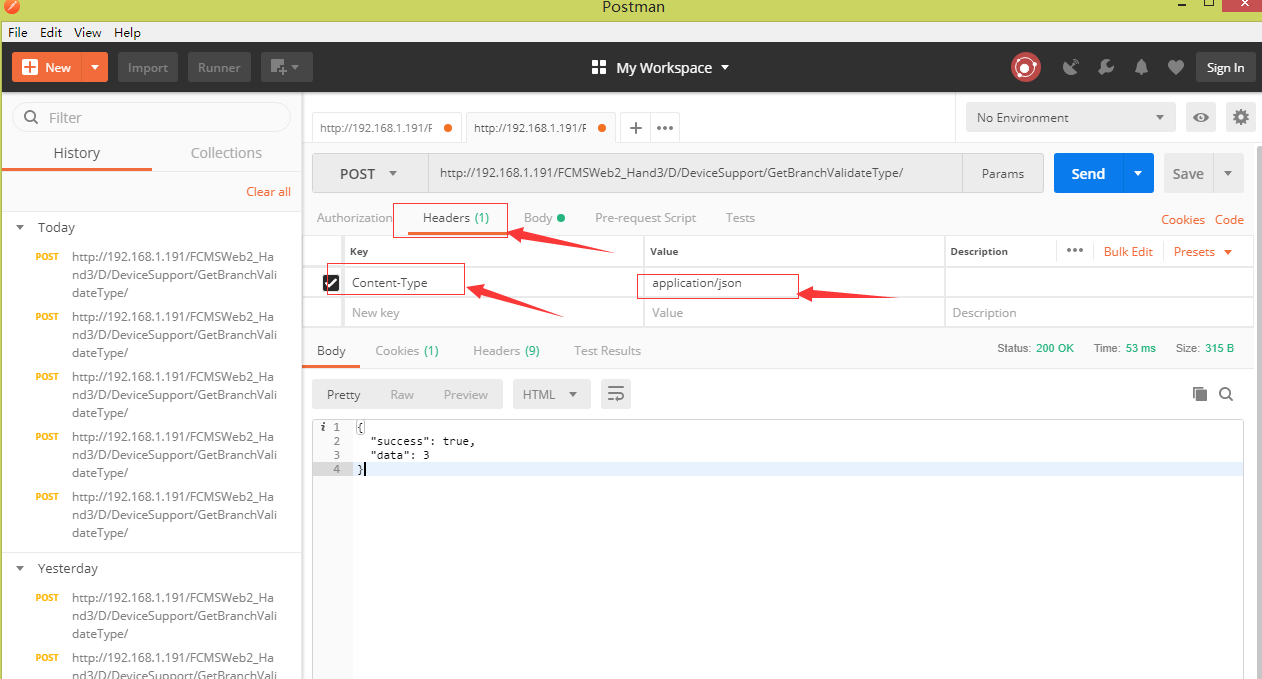Send the request with Send button
This screenshot has height=679, width=1262.
[x=1089, y=173]
